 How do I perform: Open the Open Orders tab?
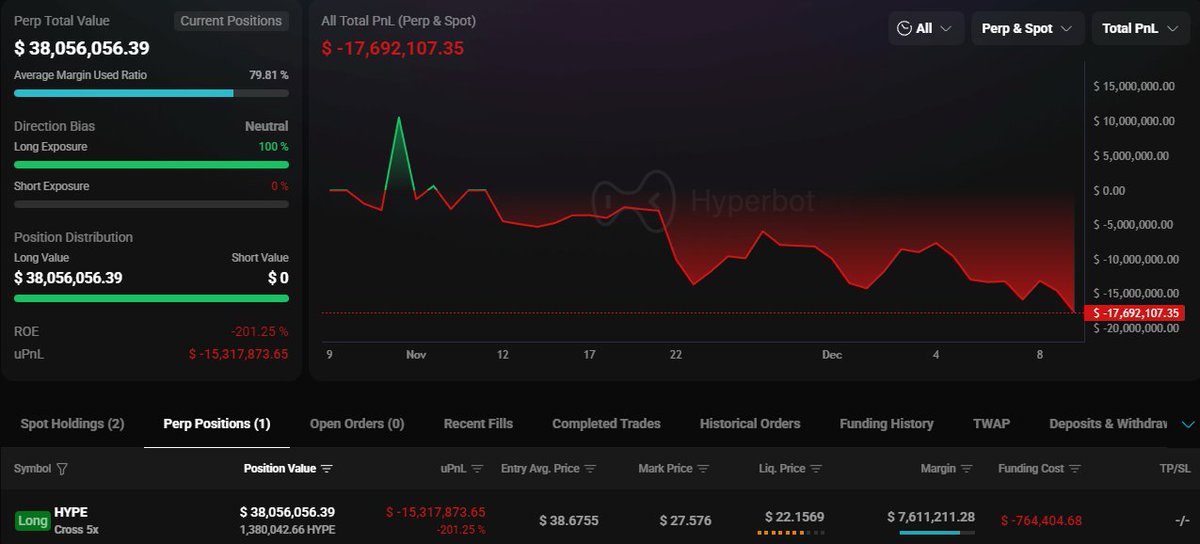click(357, 424)
